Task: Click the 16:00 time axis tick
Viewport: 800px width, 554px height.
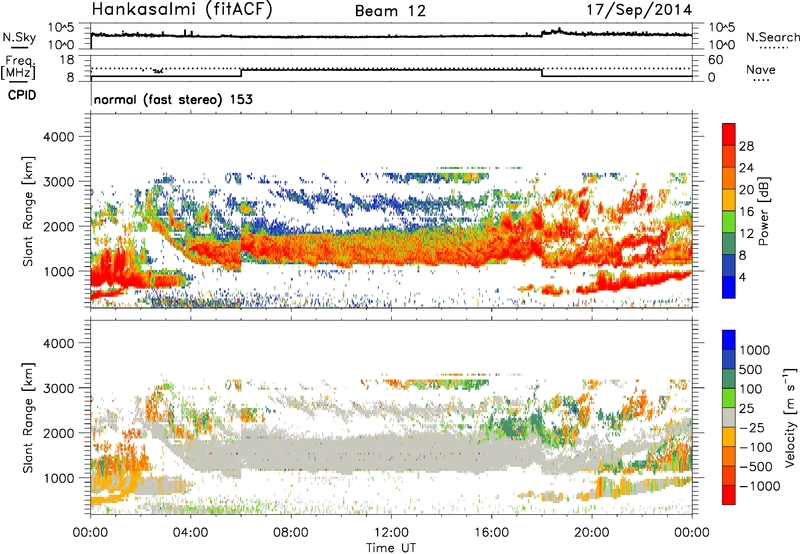Action: click(x=491, y=532)
